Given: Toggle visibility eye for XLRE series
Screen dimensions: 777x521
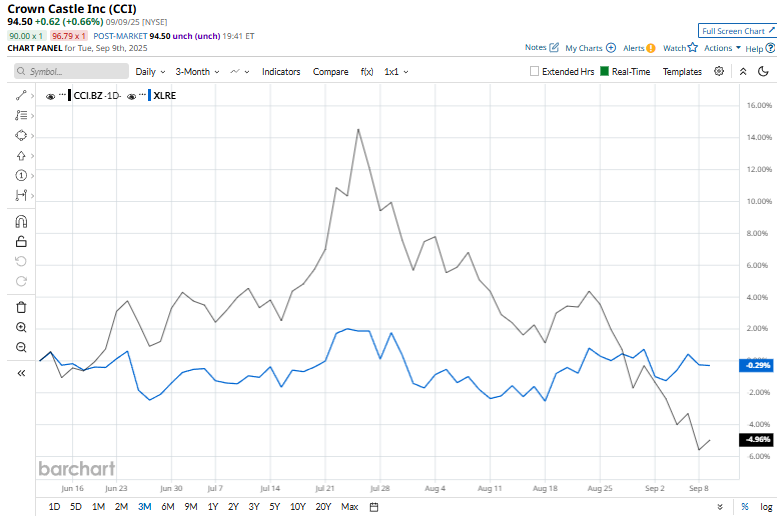Looking at the screenshot, I should 131,97.
